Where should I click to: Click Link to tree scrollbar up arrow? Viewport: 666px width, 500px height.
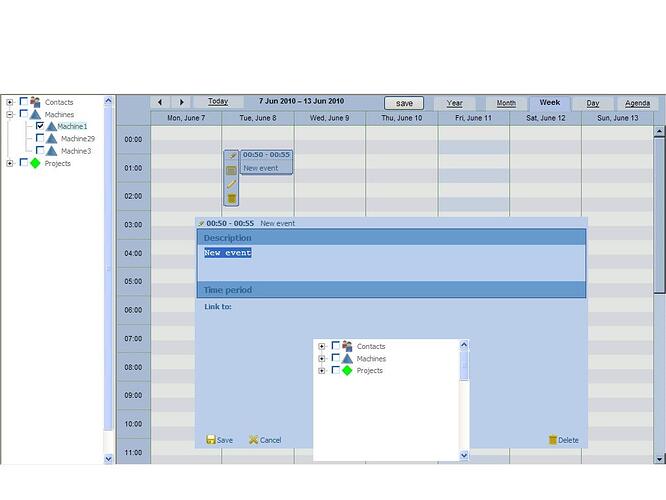464,345
